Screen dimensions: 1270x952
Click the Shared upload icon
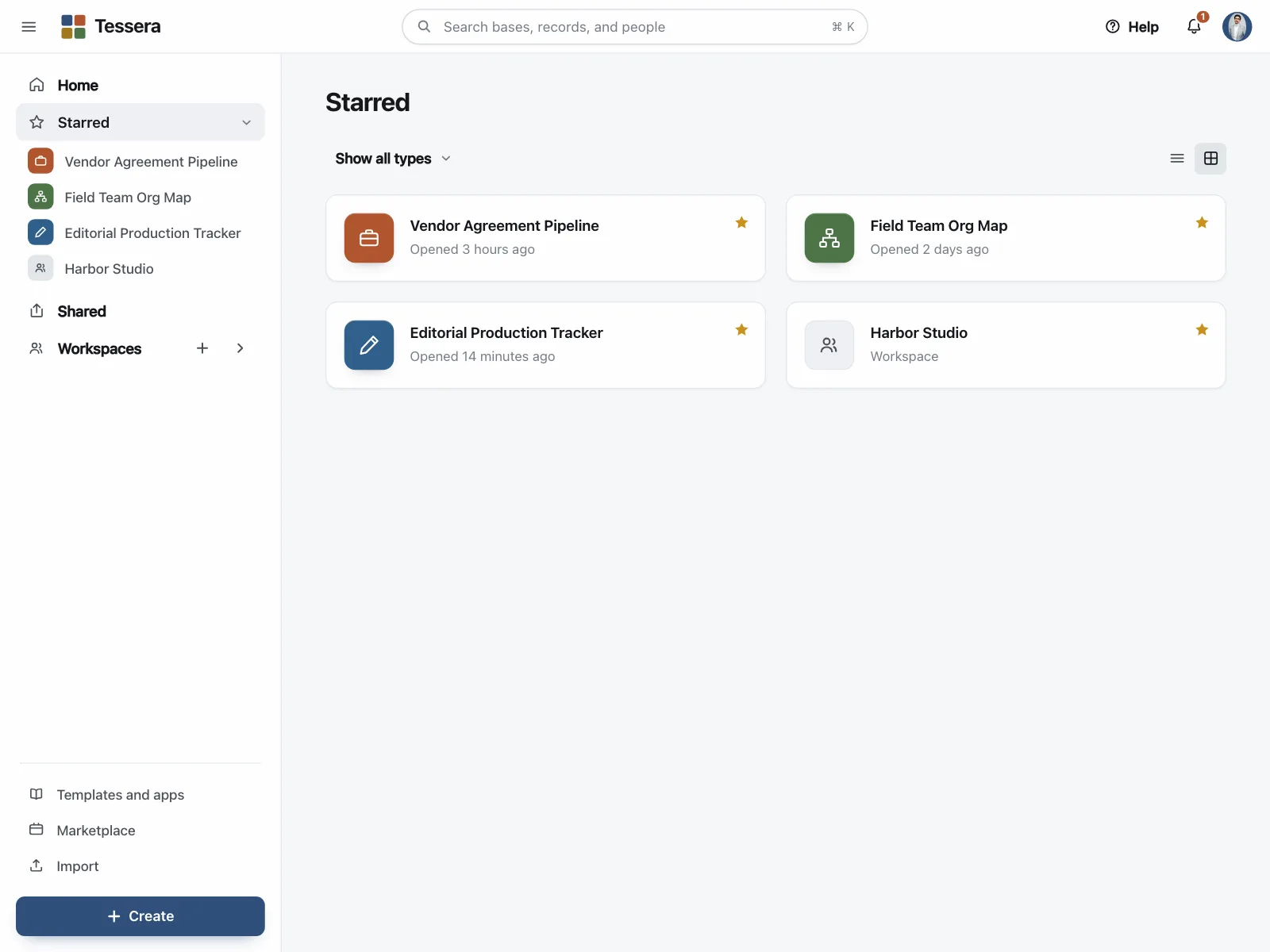click(x=37, y=311)
